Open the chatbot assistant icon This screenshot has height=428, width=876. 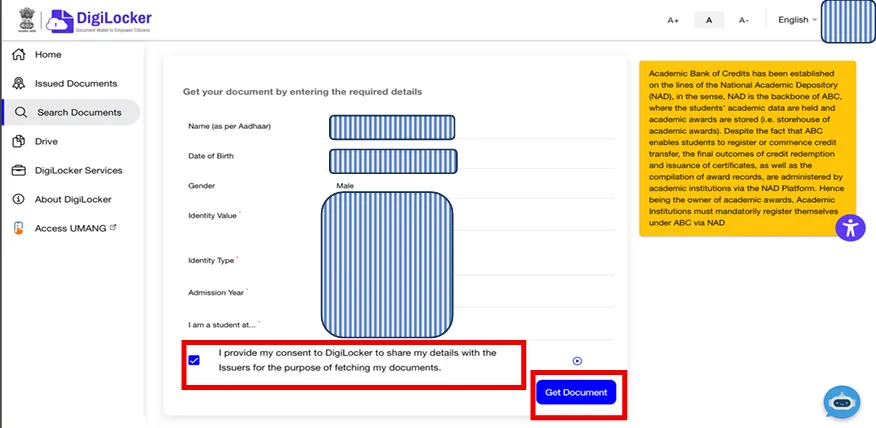coord(841,402)
